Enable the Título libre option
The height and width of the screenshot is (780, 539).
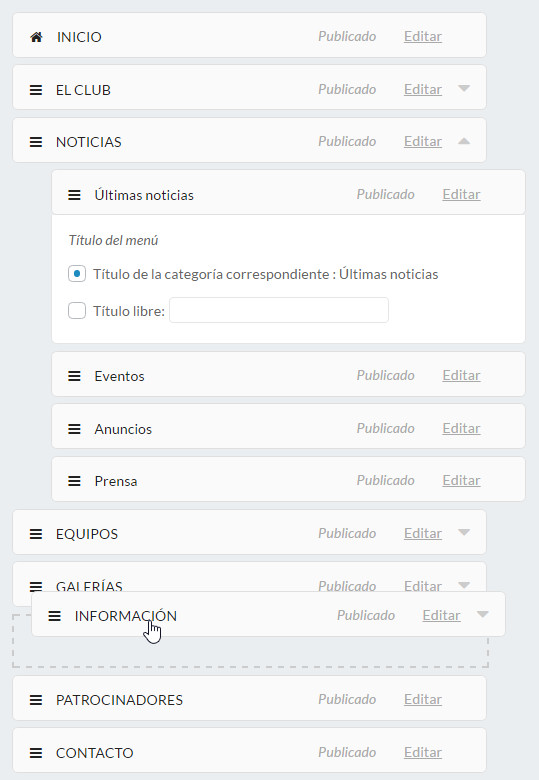click(x=77, y=311)
